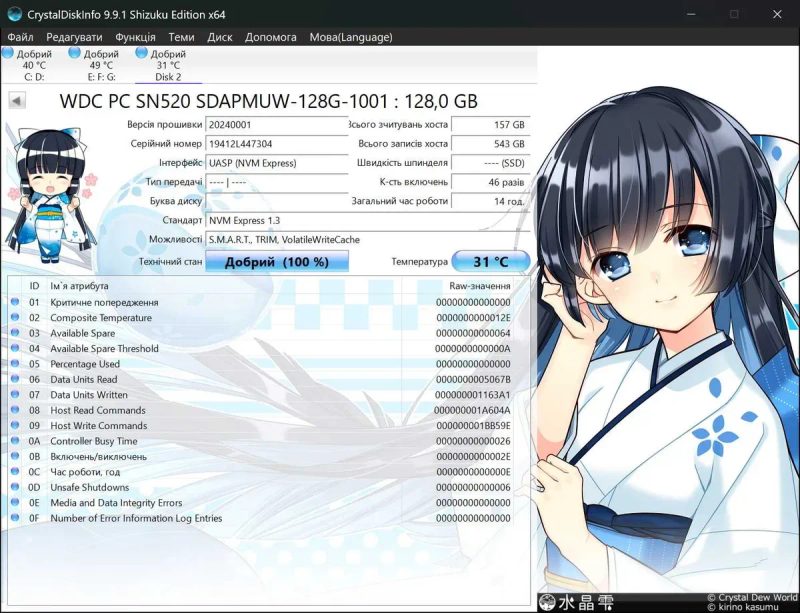Image resolution: width=800 pixels, height=613 pixels.
Task: Click the status orb of Unsafe Shutdowns row
Action: 15,486
